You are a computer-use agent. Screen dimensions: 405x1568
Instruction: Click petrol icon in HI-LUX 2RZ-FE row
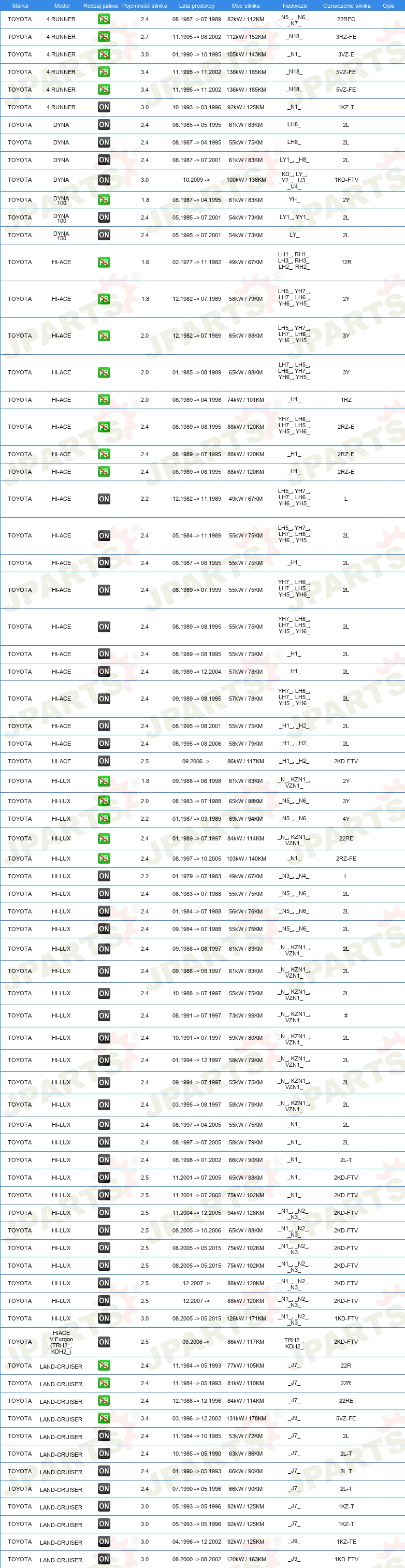pyautogui.click(x=104, y=858)
